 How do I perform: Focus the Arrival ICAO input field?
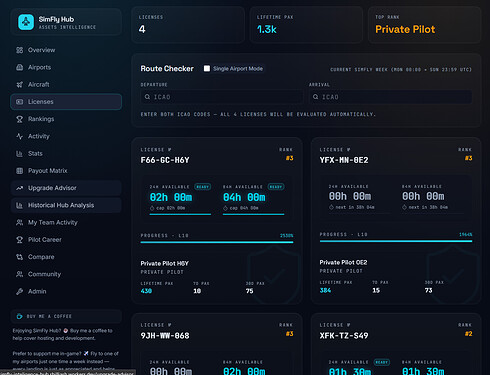click(x=390, y=97)
